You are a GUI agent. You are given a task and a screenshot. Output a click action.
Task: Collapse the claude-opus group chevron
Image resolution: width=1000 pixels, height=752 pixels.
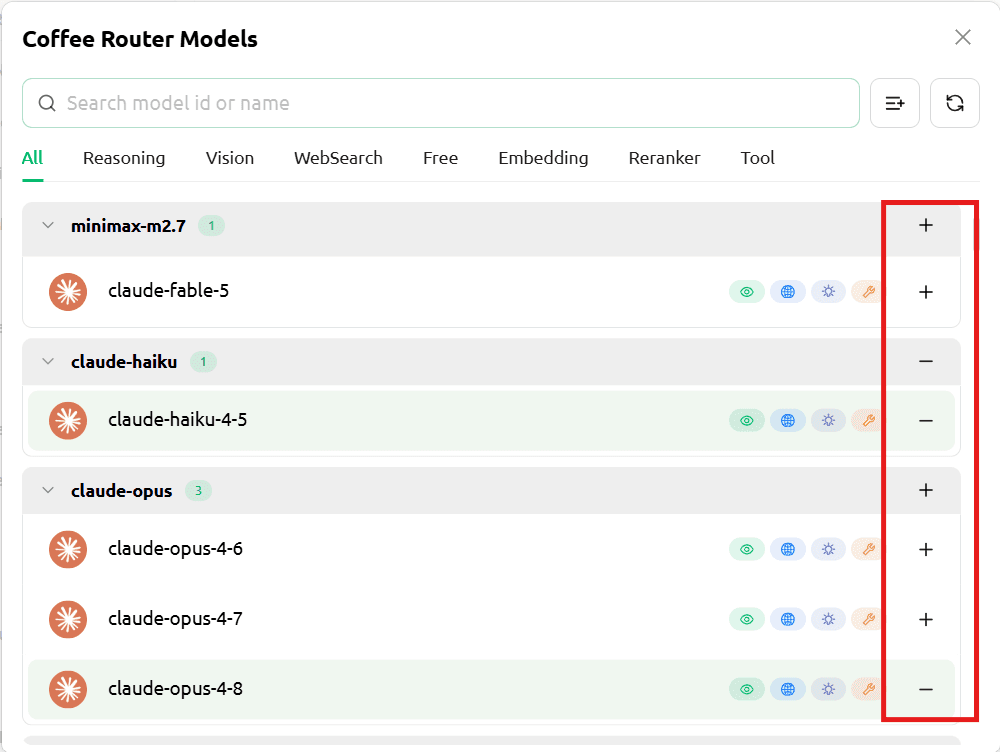tap(48, 490)
